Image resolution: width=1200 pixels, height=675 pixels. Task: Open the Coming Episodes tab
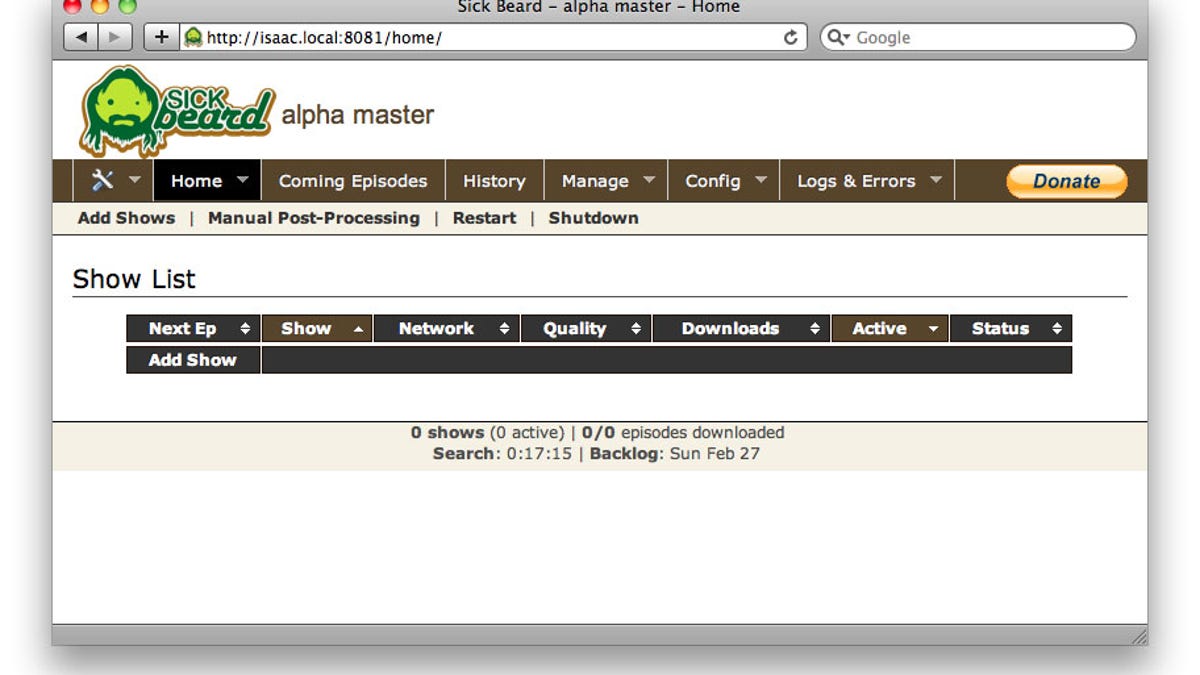pyautogui.click(x=353, y=181)
